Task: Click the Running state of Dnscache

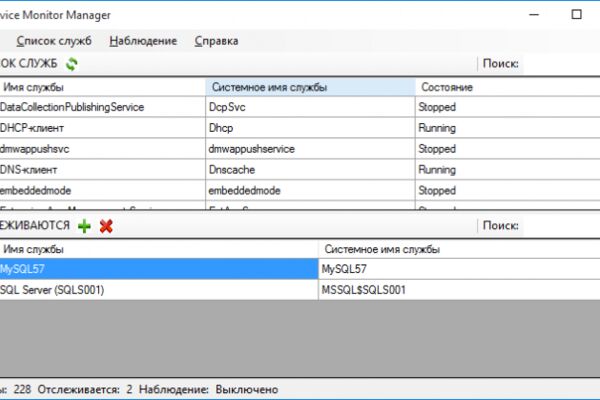Action: [x=508, y=170]
